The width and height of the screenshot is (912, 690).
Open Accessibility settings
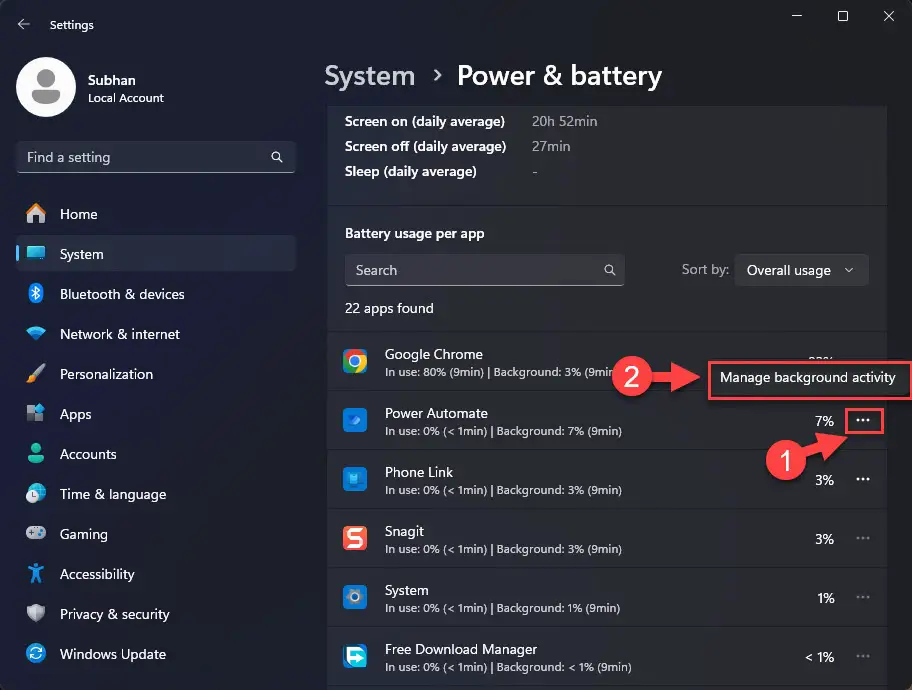156,574
